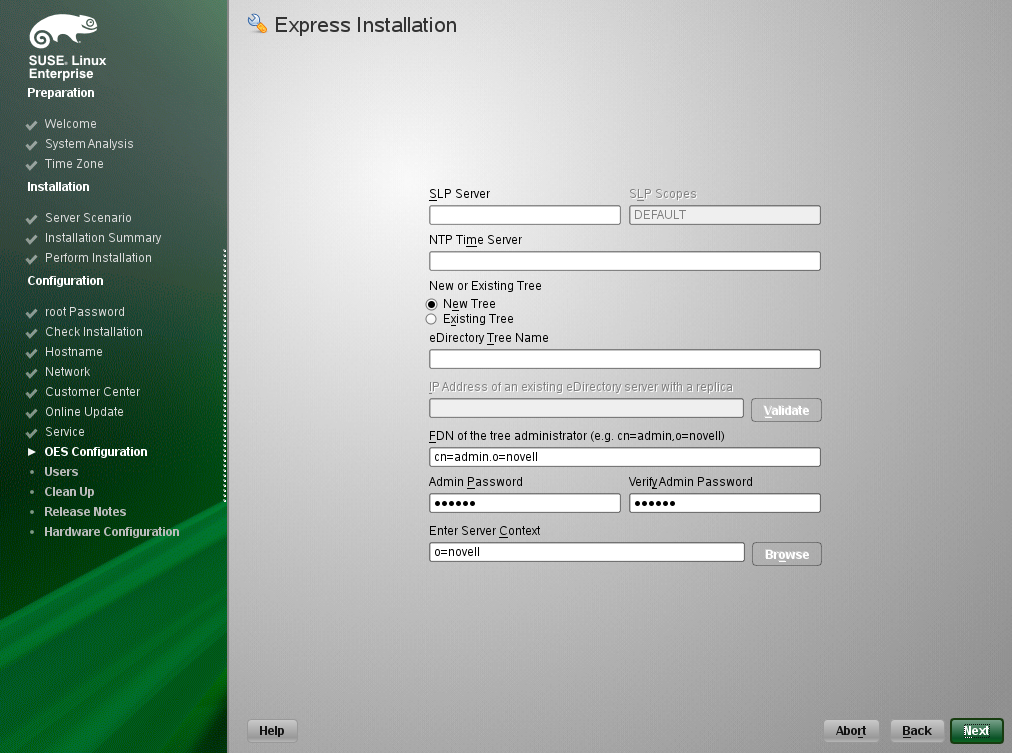1012x753 pixels.
Task: Click the Enter Server Context field
Action: coord(586,552)
